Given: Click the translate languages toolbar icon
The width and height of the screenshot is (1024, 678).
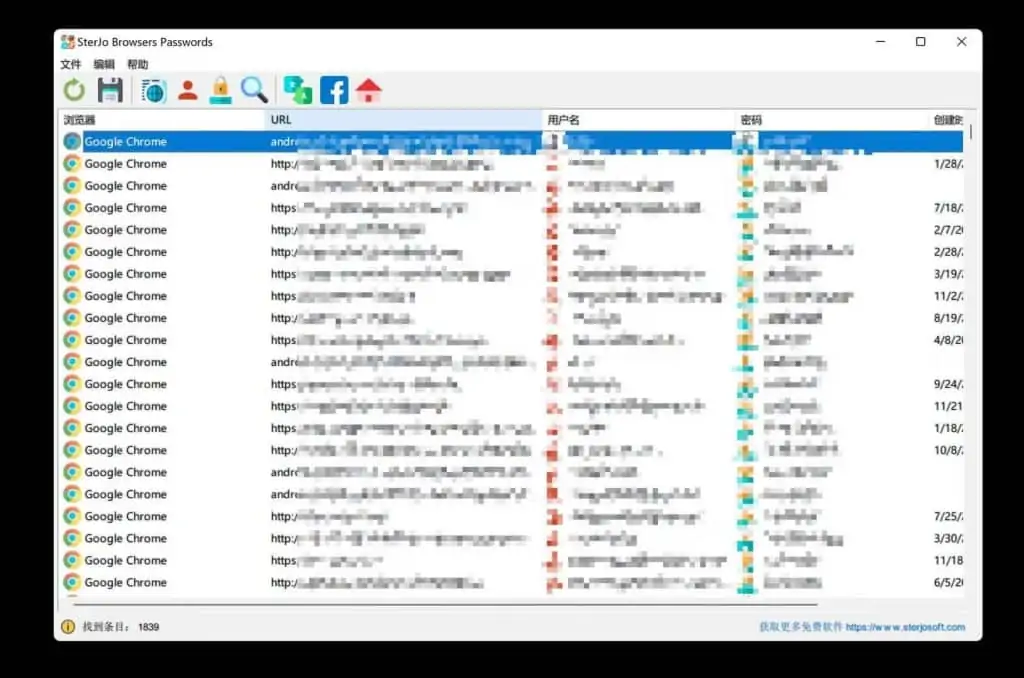Looking at the screenshot, I should [295, 90].
